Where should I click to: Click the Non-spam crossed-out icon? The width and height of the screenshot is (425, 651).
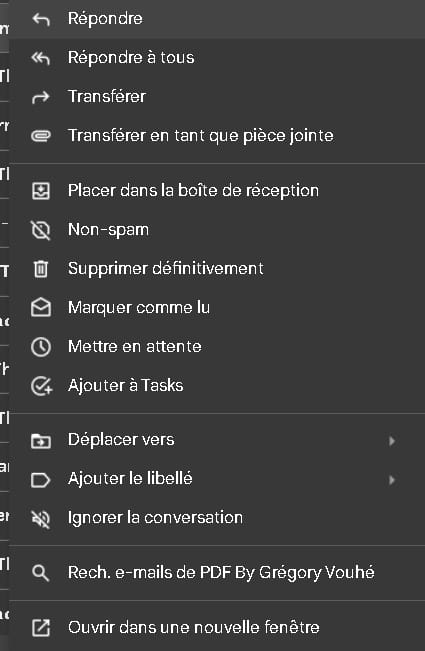pos(41,230)
